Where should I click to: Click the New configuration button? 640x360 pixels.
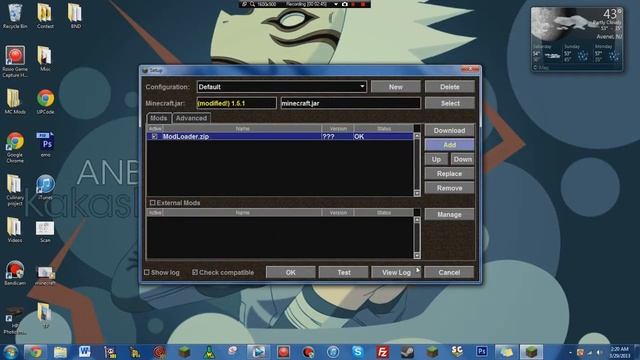coord(396,87)
